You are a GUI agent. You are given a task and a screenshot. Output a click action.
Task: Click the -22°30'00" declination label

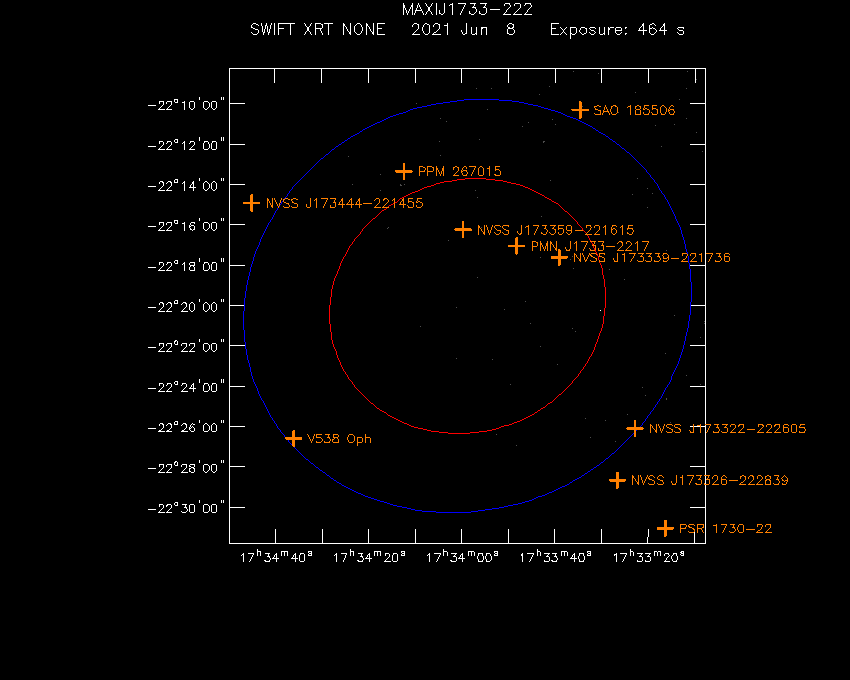pyautogui.click(x=186, y=508)
